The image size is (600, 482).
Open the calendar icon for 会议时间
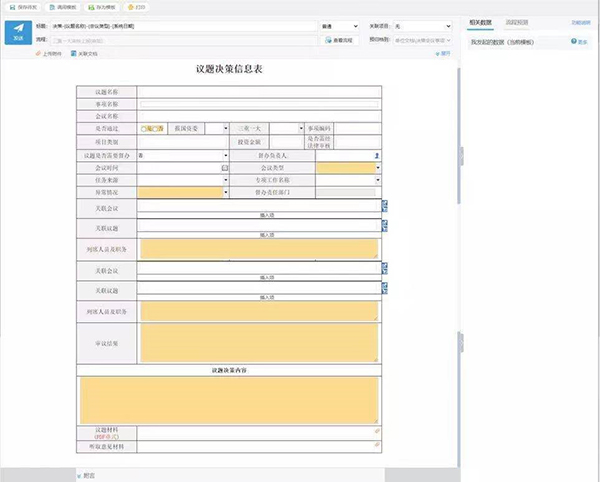[x=225, y=168]
